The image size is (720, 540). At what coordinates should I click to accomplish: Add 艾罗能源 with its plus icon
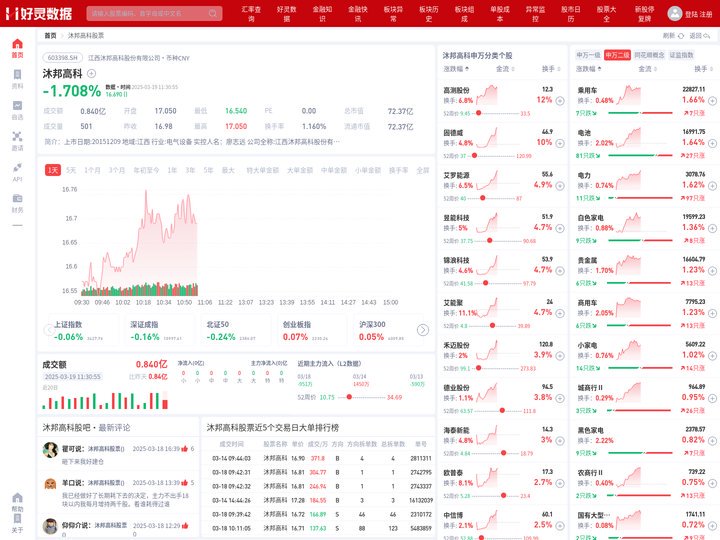coord(560,186)
